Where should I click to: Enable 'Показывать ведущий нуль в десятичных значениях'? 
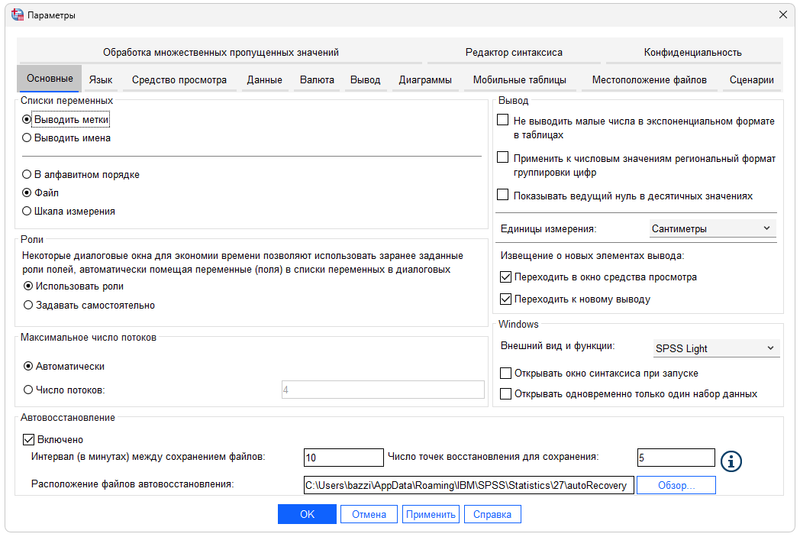pos(504,196)
